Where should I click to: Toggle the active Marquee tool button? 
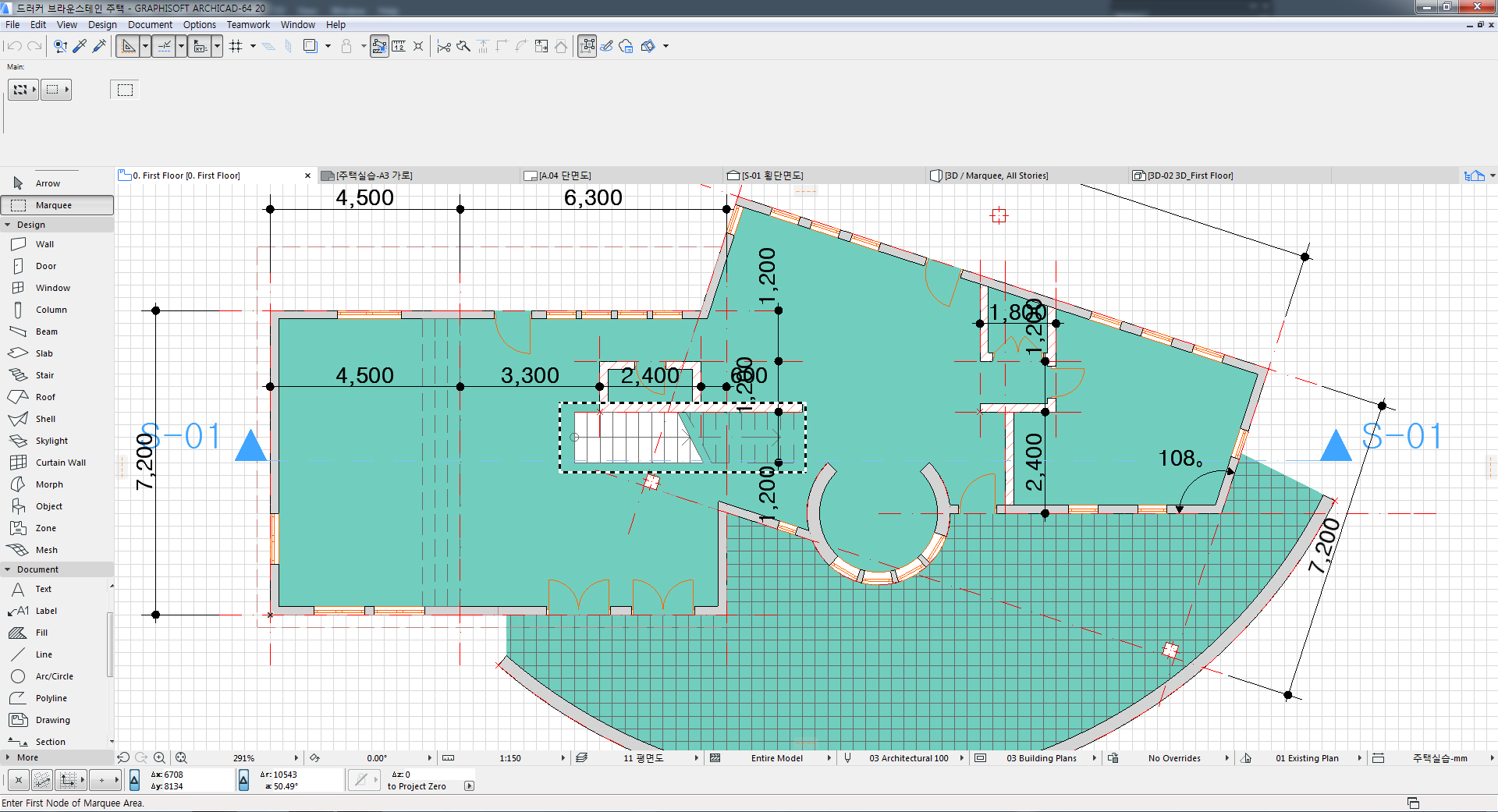[57, 205]
